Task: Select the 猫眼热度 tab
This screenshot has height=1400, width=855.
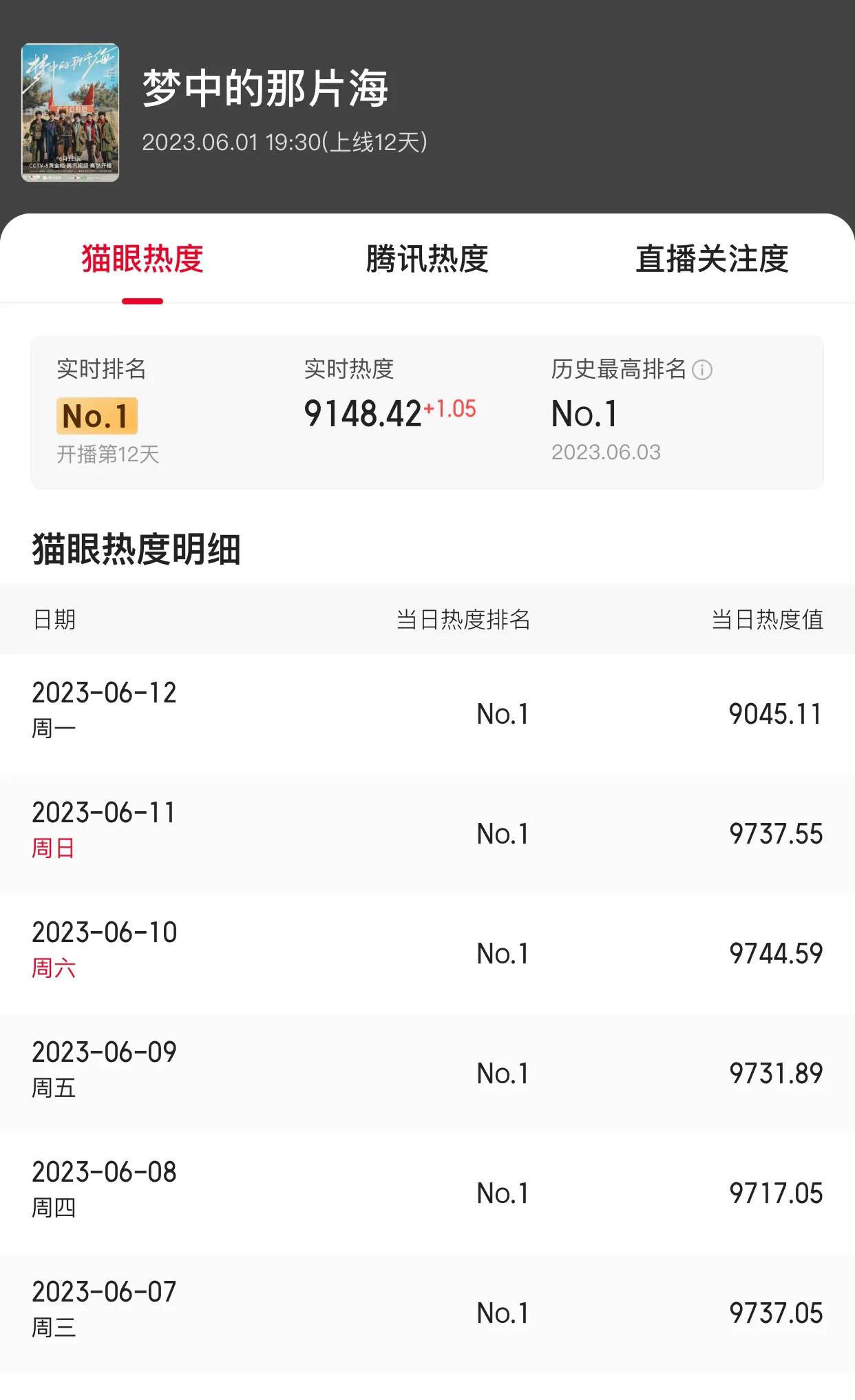Action: (142, 259)
